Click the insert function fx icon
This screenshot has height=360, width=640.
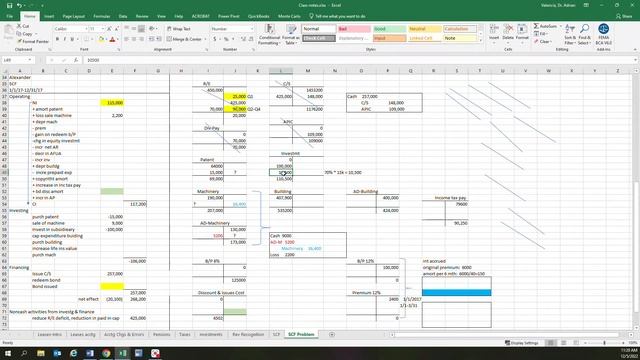[x=76, y=60]
